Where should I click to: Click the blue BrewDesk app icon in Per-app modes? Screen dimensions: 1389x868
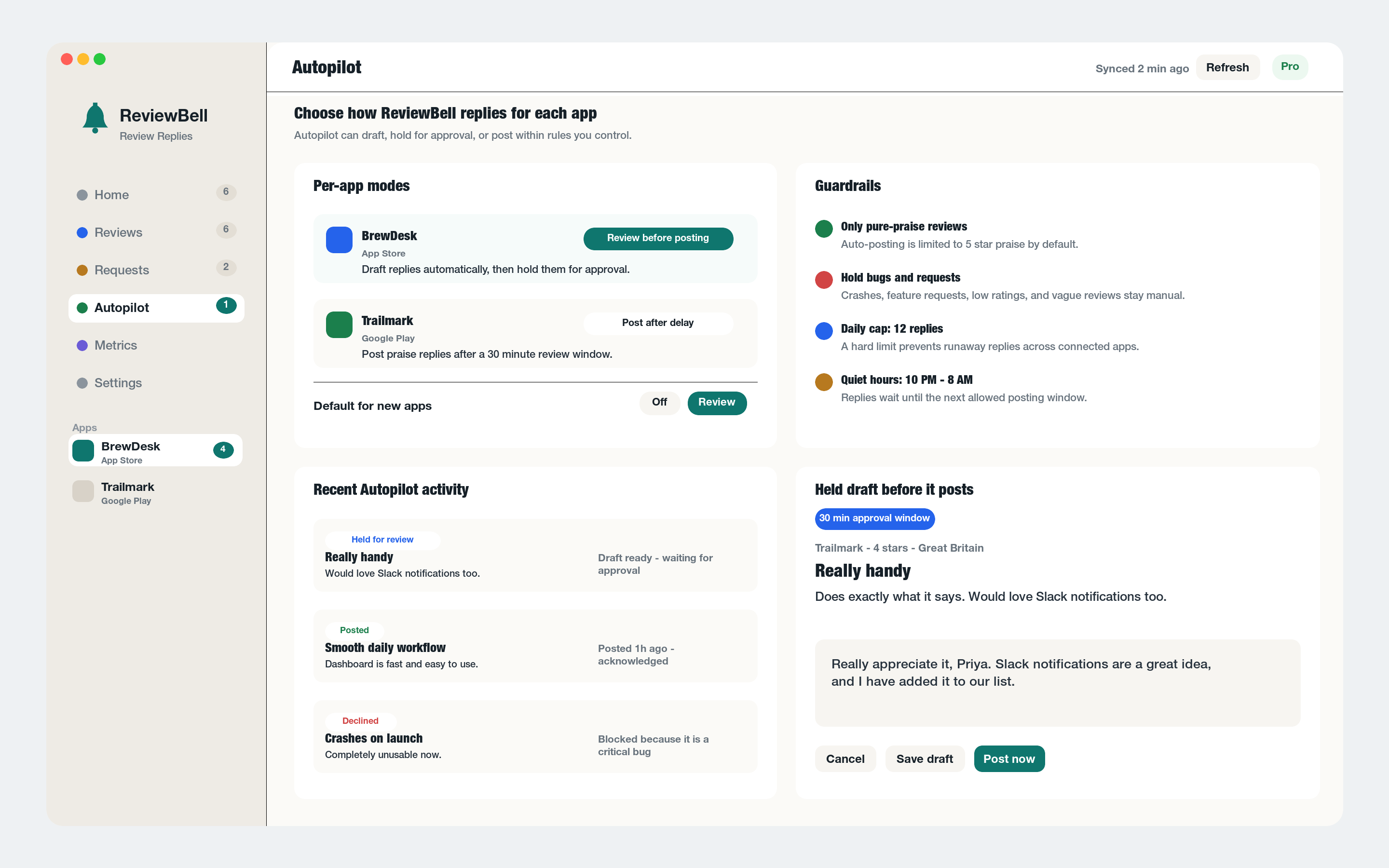pos(339,240)
